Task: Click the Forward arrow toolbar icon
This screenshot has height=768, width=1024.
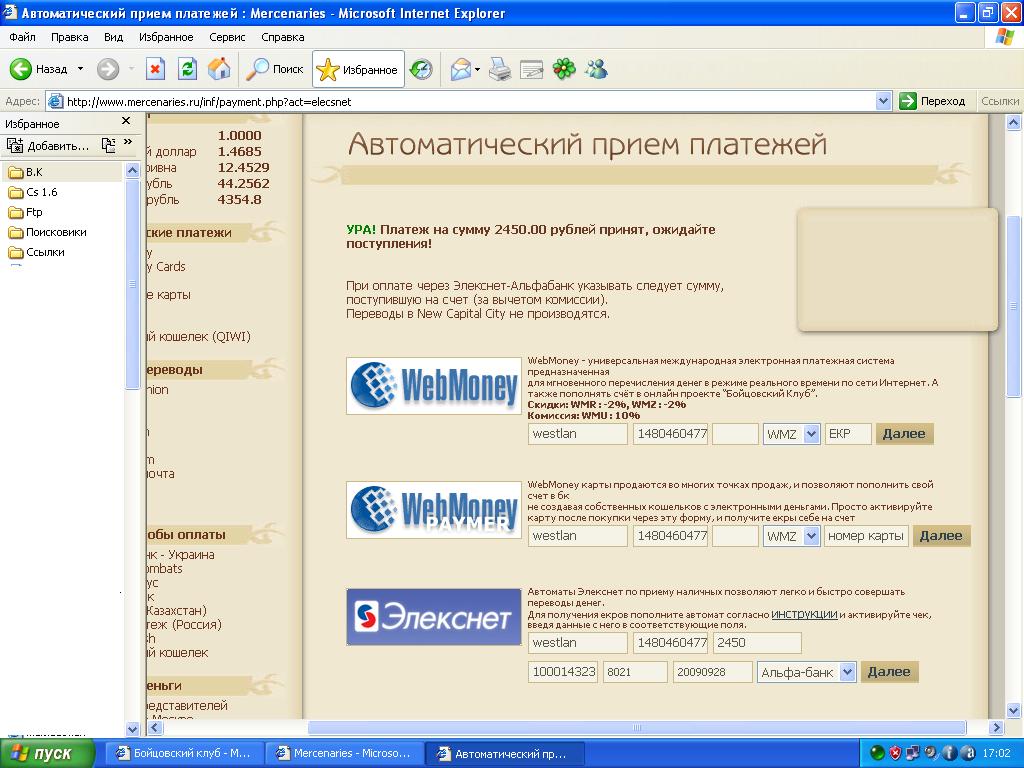Action: (108, 69)
